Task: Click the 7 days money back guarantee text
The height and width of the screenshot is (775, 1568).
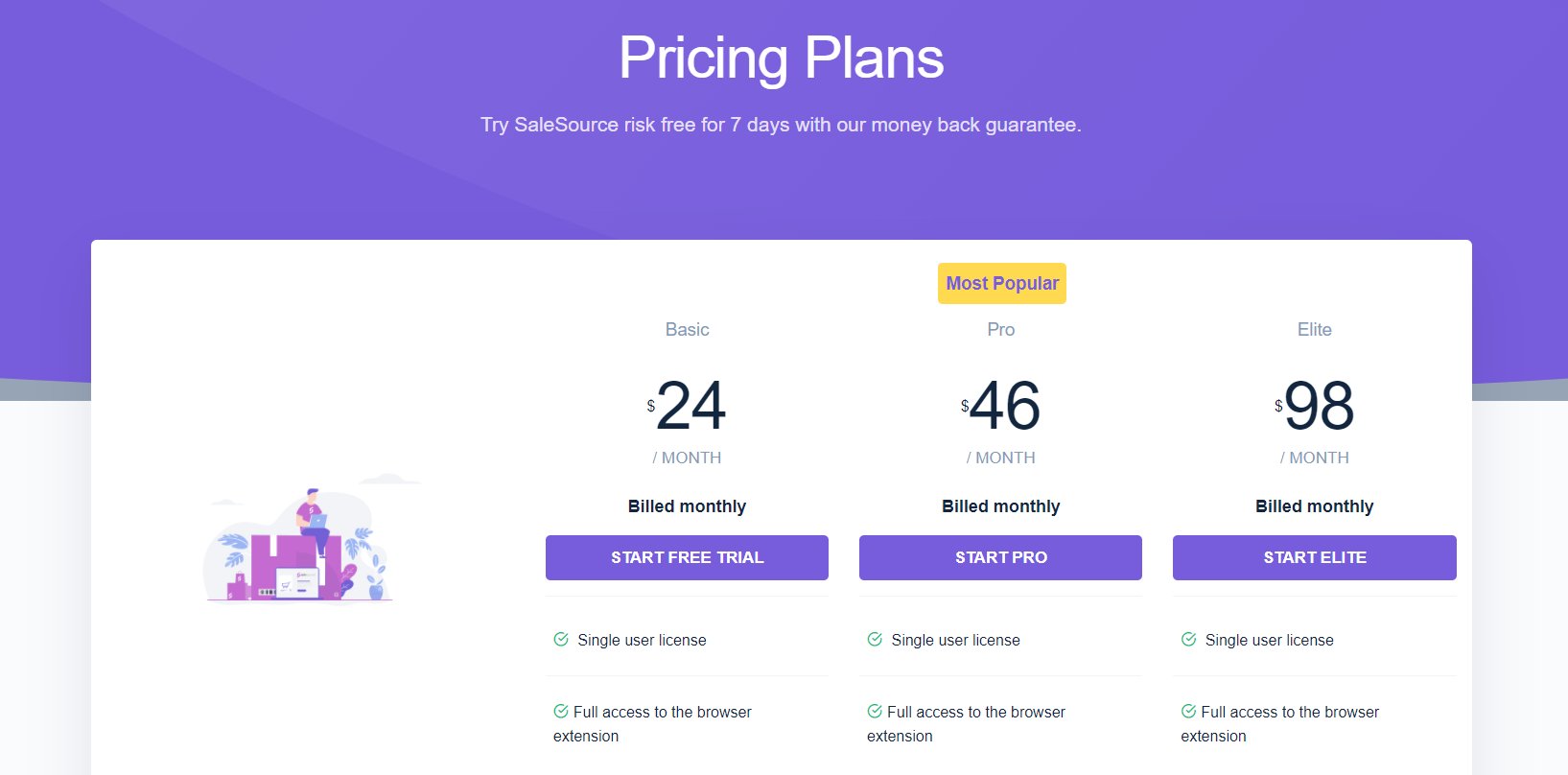Action: pyautogui.click(x=781, y=125)
